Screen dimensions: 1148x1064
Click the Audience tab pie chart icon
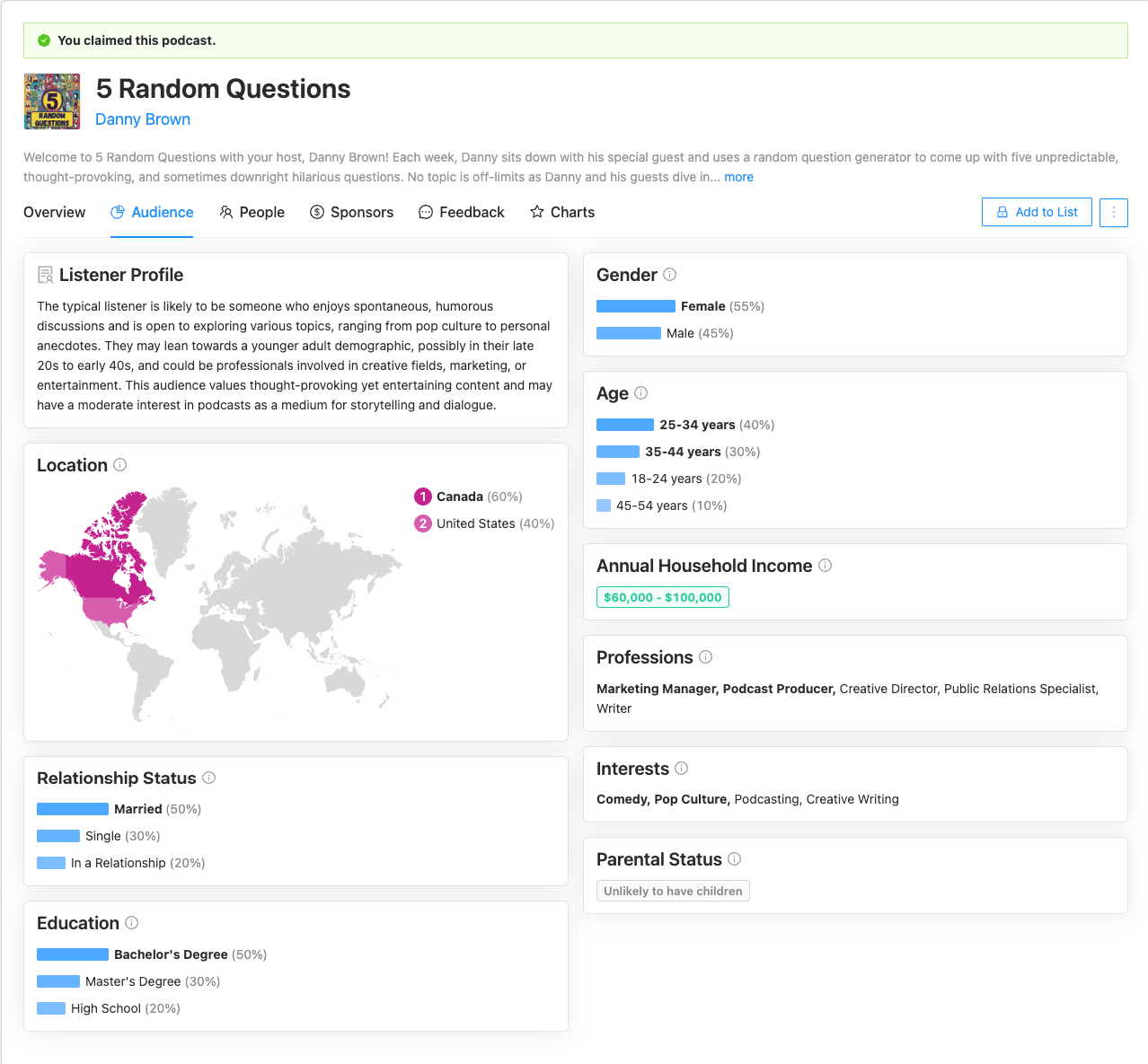(x=118, y=212)
